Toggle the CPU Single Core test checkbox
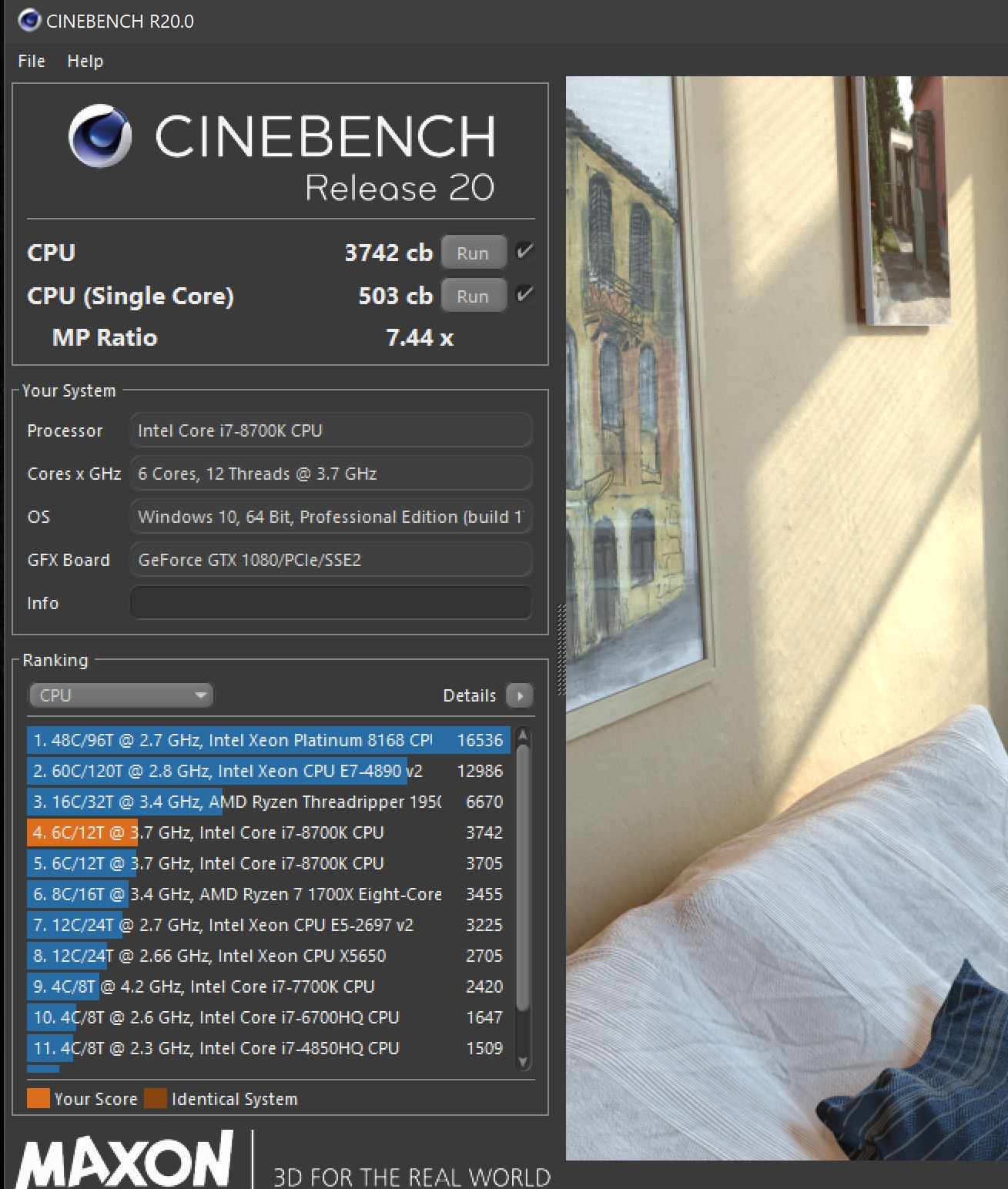The image size is (1008, 1189). pos(525,294)
